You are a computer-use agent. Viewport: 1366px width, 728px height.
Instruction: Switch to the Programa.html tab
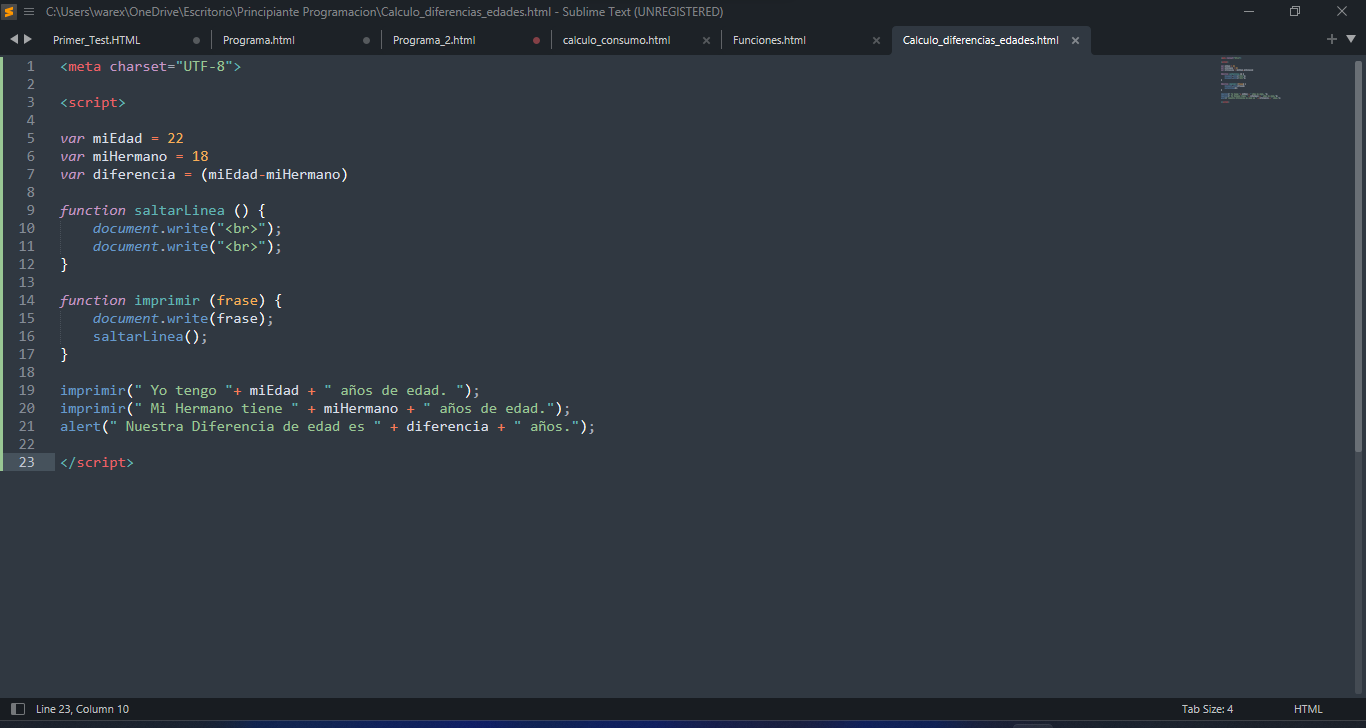click(x=258, y=40)
